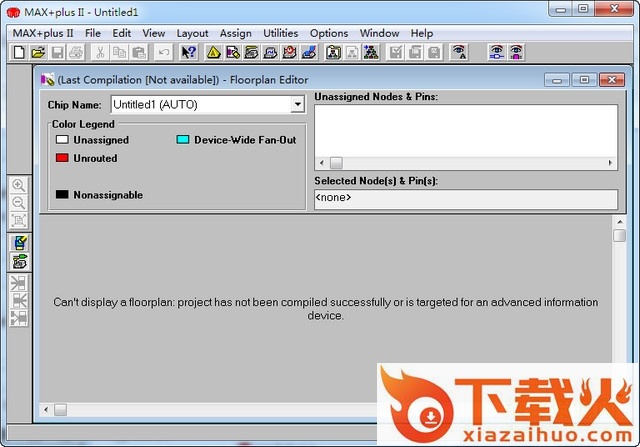
Task: Click the floorplan horizontal scrollbar left arrow
Action: coord(46,409)
